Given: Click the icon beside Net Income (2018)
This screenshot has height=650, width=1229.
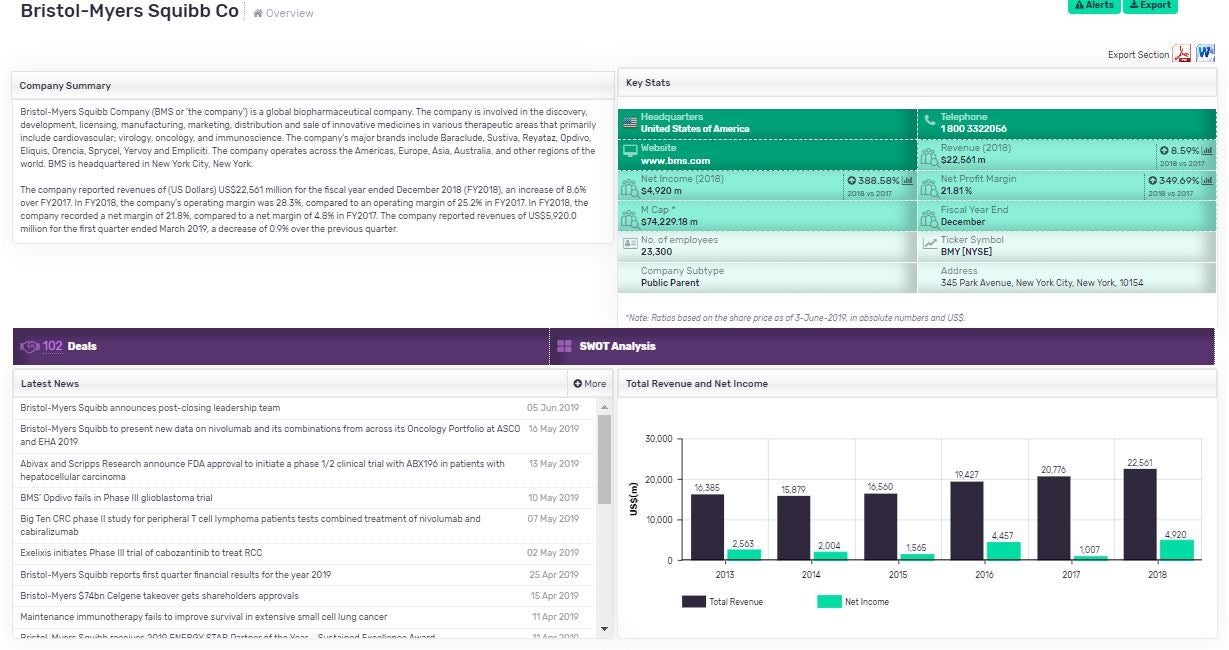Looking at the screenshot, I should [630, 187].
